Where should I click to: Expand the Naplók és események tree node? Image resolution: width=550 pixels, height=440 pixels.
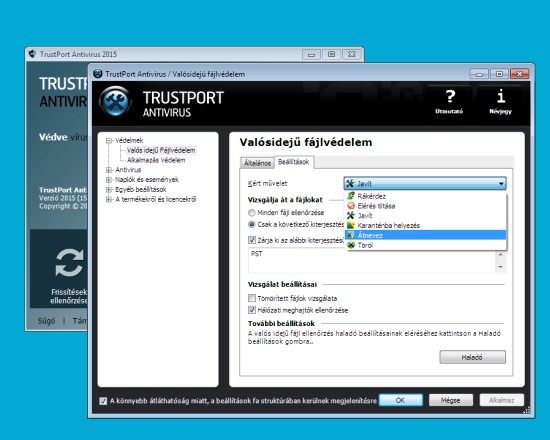pyautogui.click(x=109, y=180)
